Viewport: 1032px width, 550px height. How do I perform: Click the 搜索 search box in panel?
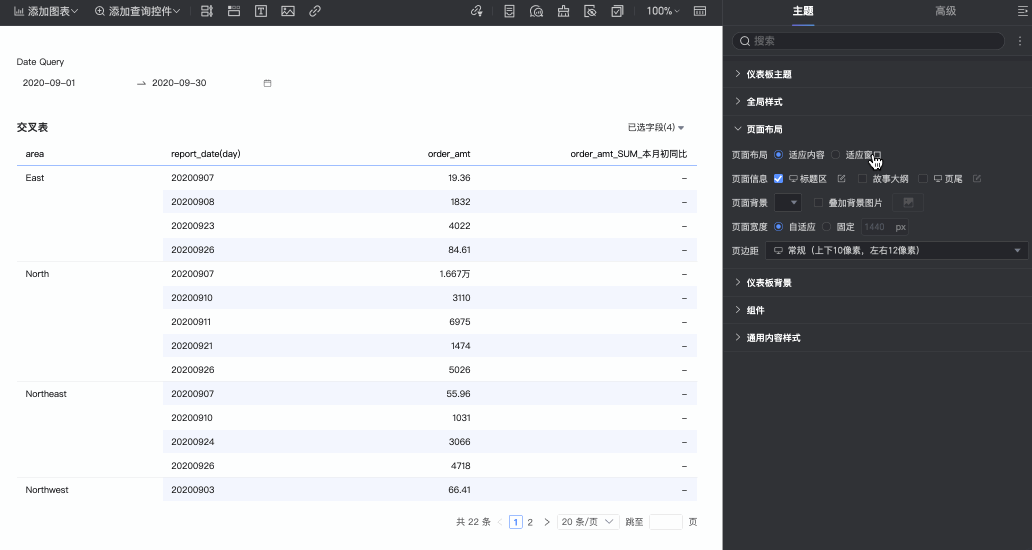coord(868,41)
